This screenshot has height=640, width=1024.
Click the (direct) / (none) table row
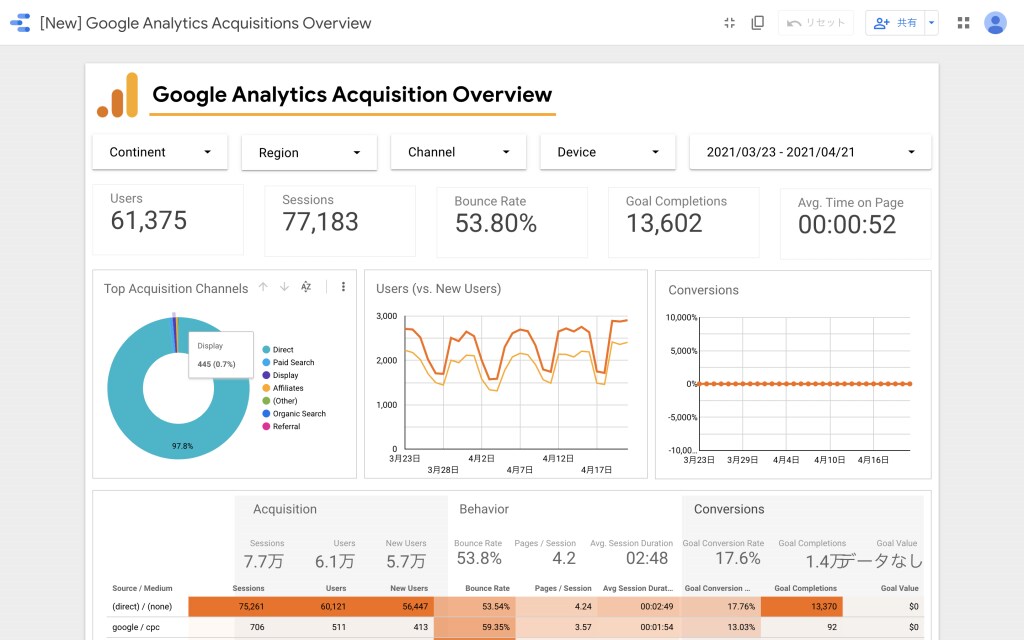coord(515,606)
